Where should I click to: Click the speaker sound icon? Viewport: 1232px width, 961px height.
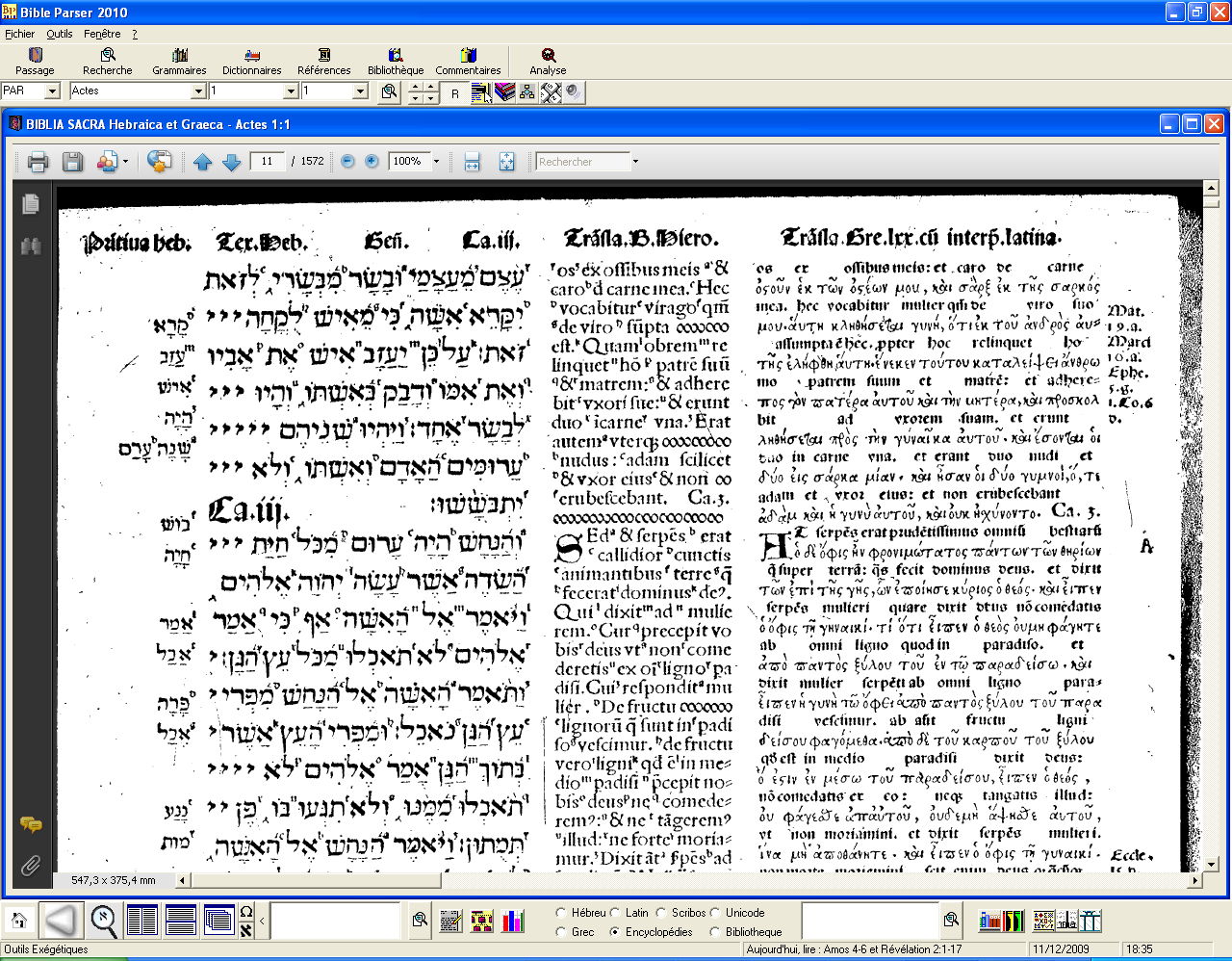574,91
